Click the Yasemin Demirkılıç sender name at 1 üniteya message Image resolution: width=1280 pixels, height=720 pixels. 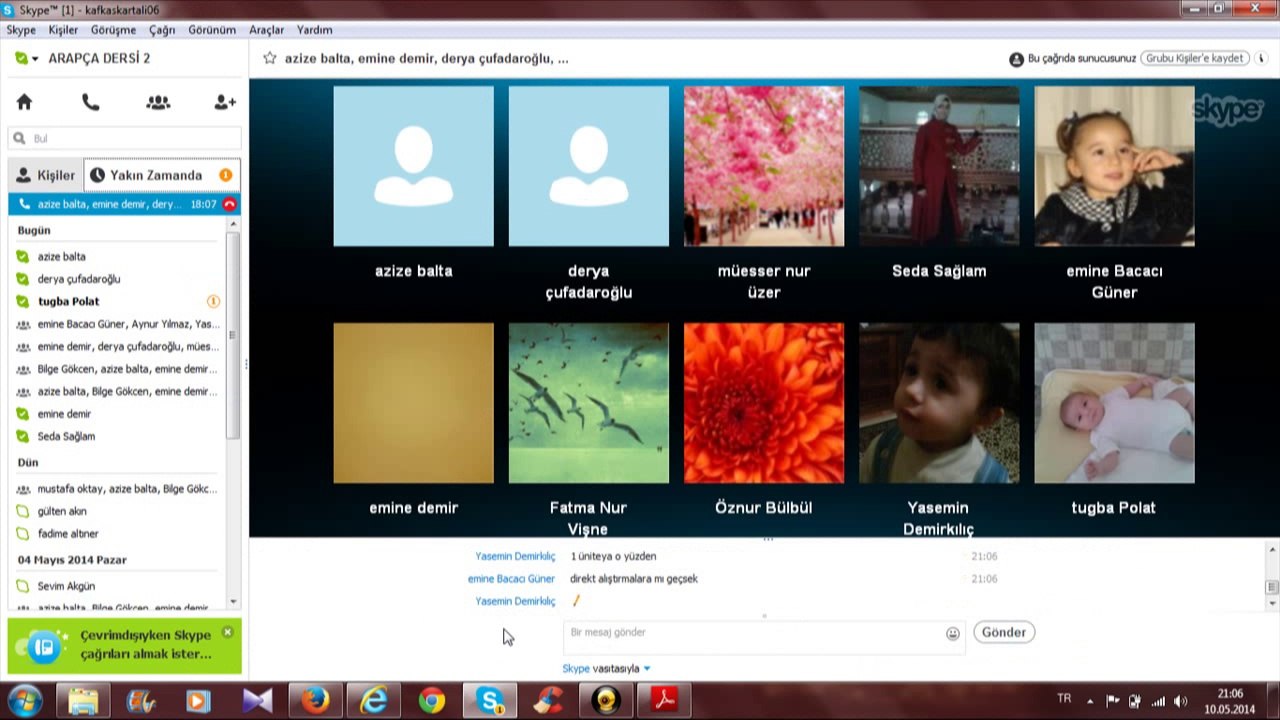[x=515, y=556]
